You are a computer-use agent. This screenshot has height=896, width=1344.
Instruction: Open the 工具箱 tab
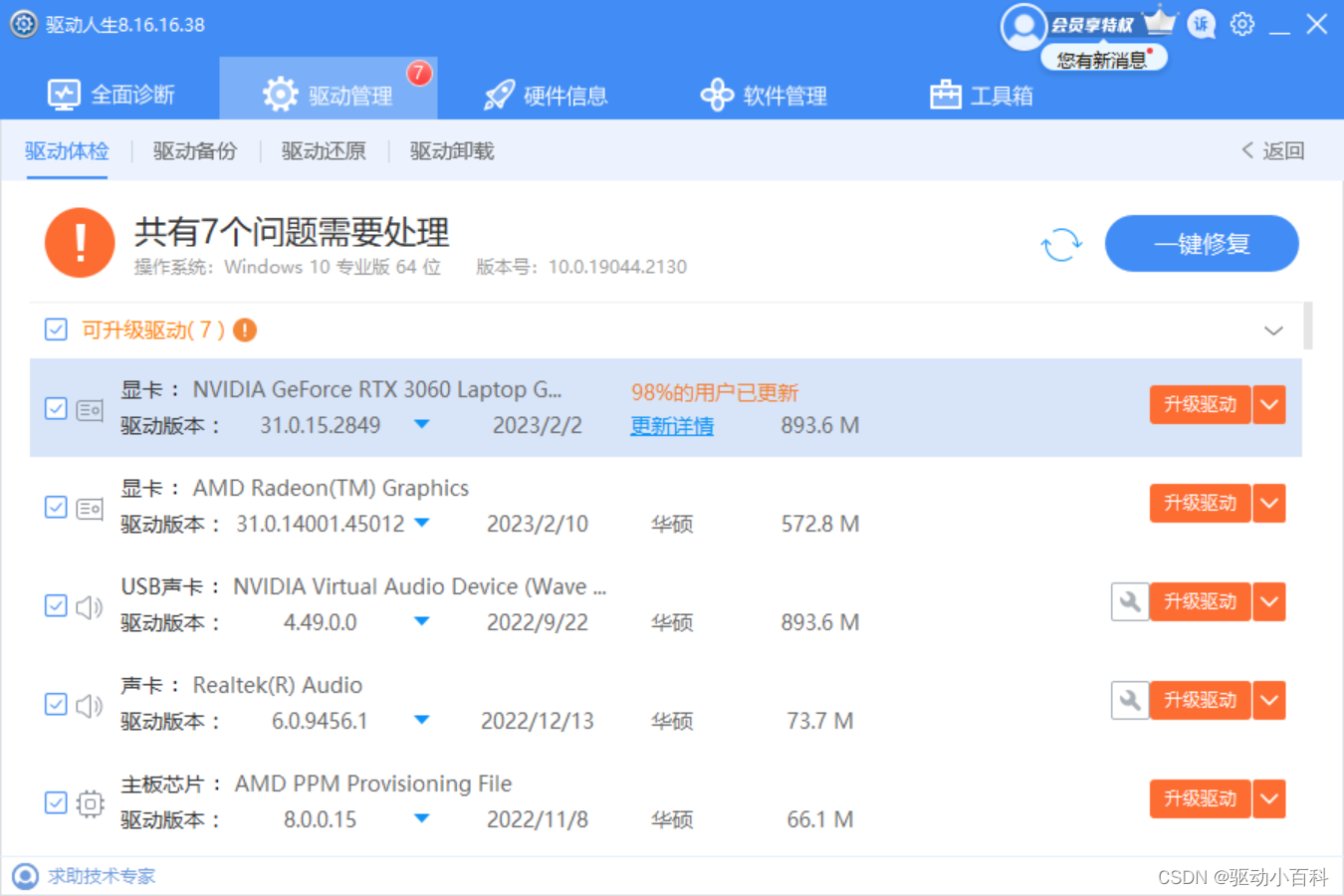982,95
